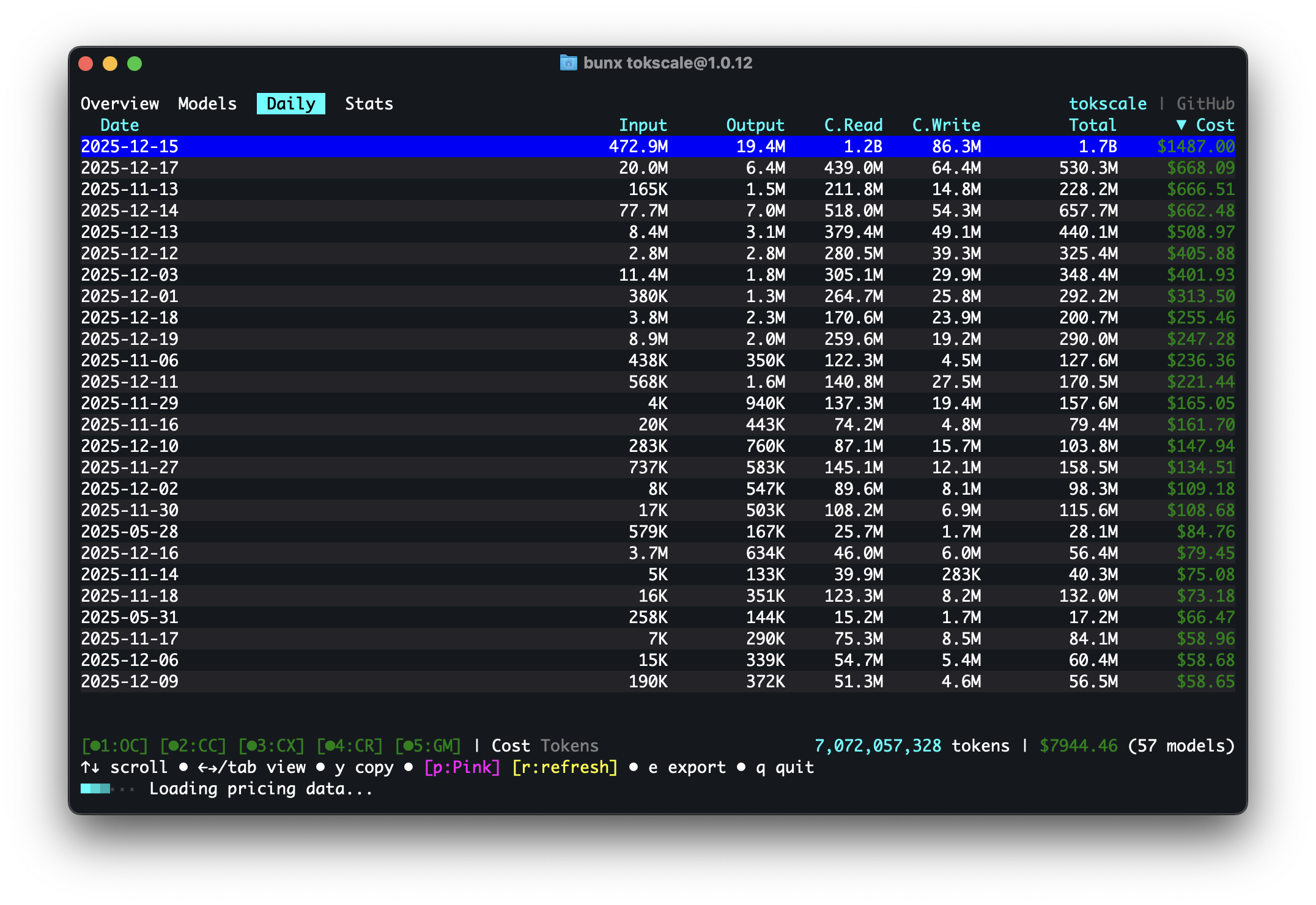Switch display mode to Tokens

(569, 745)
